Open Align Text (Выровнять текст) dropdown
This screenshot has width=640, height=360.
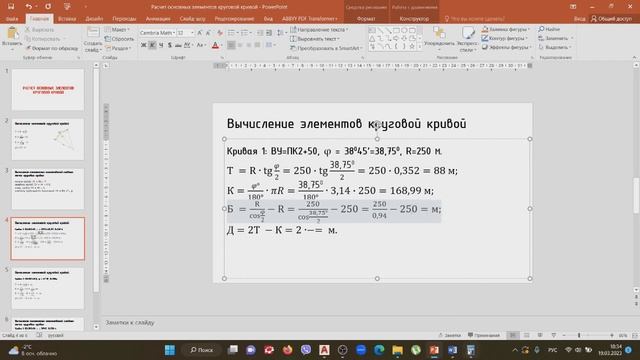coord(315,39)
